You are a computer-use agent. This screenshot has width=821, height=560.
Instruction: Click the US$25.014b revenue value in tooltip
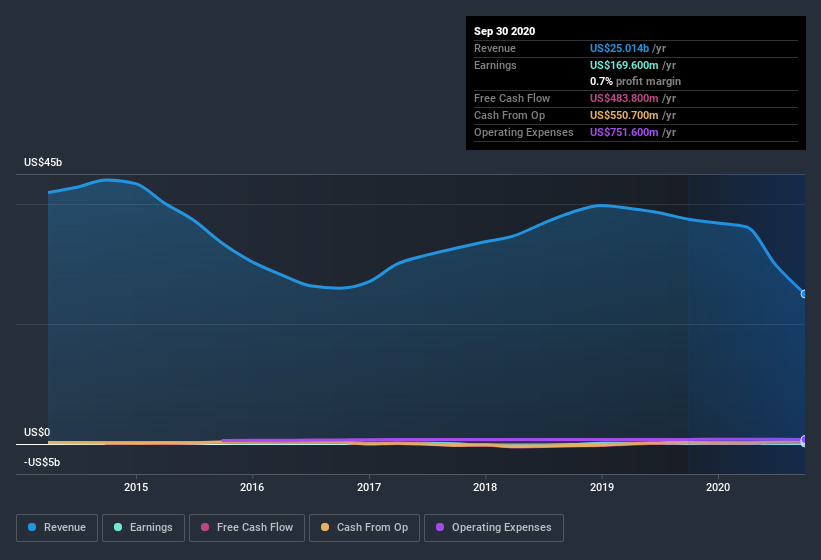point(619,48)
